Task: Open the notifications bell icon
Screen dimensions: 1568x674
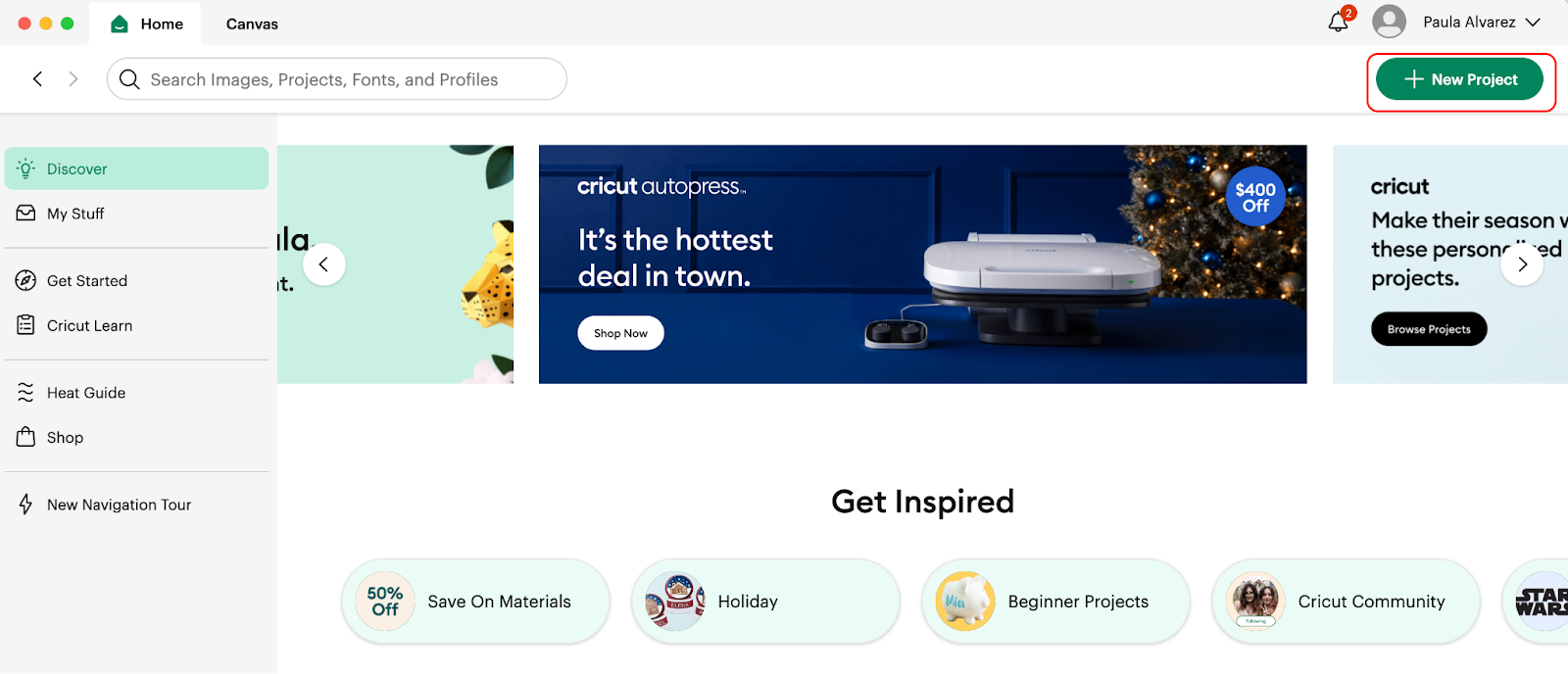Action: (x=1338, y=22)
